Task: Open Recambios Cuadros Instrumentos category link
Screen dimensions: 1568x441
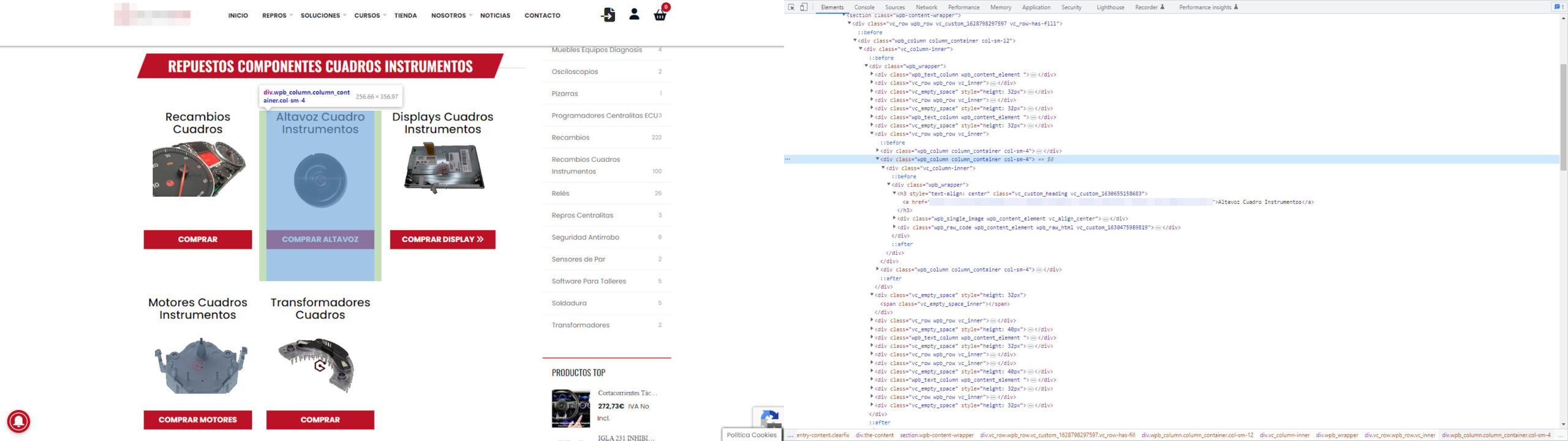Action: (586, 165)
